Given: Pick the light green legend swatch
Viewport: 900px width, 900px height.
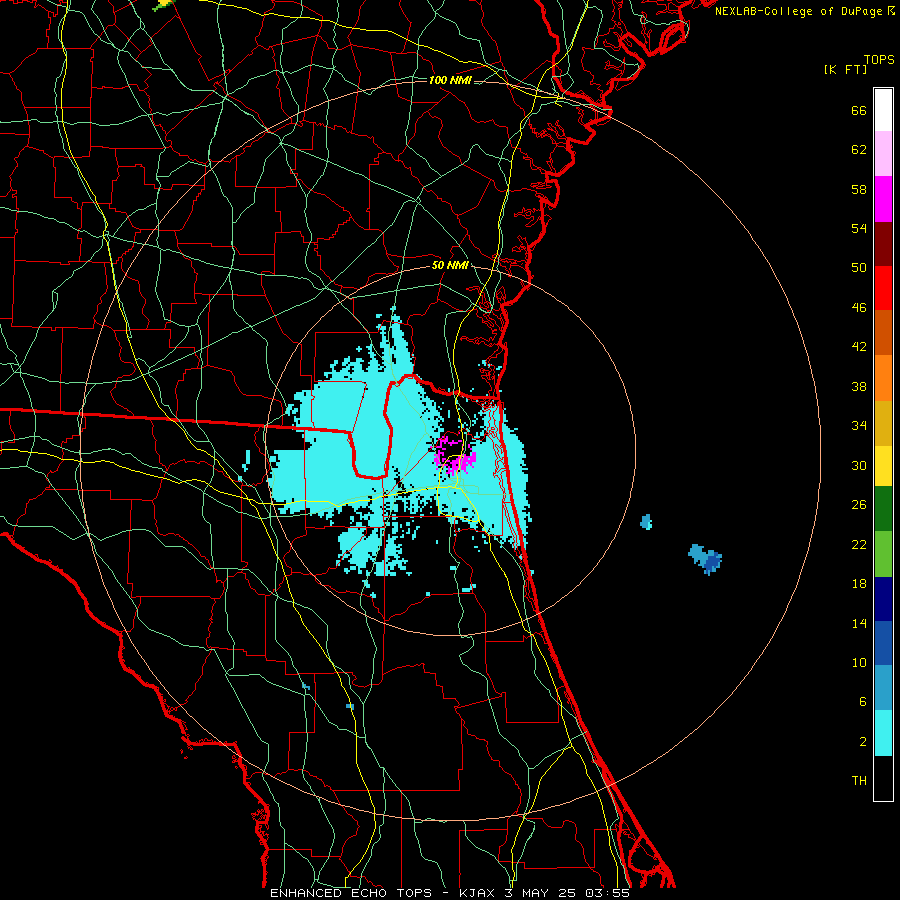Looking at the screenshot, I should [x=883, y=553].
